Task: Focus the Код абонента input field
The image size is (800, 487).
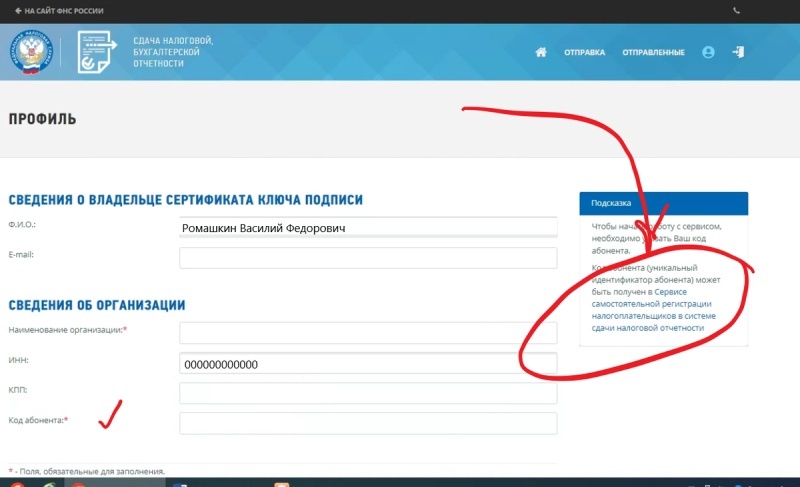Action: tap(368, 423)
